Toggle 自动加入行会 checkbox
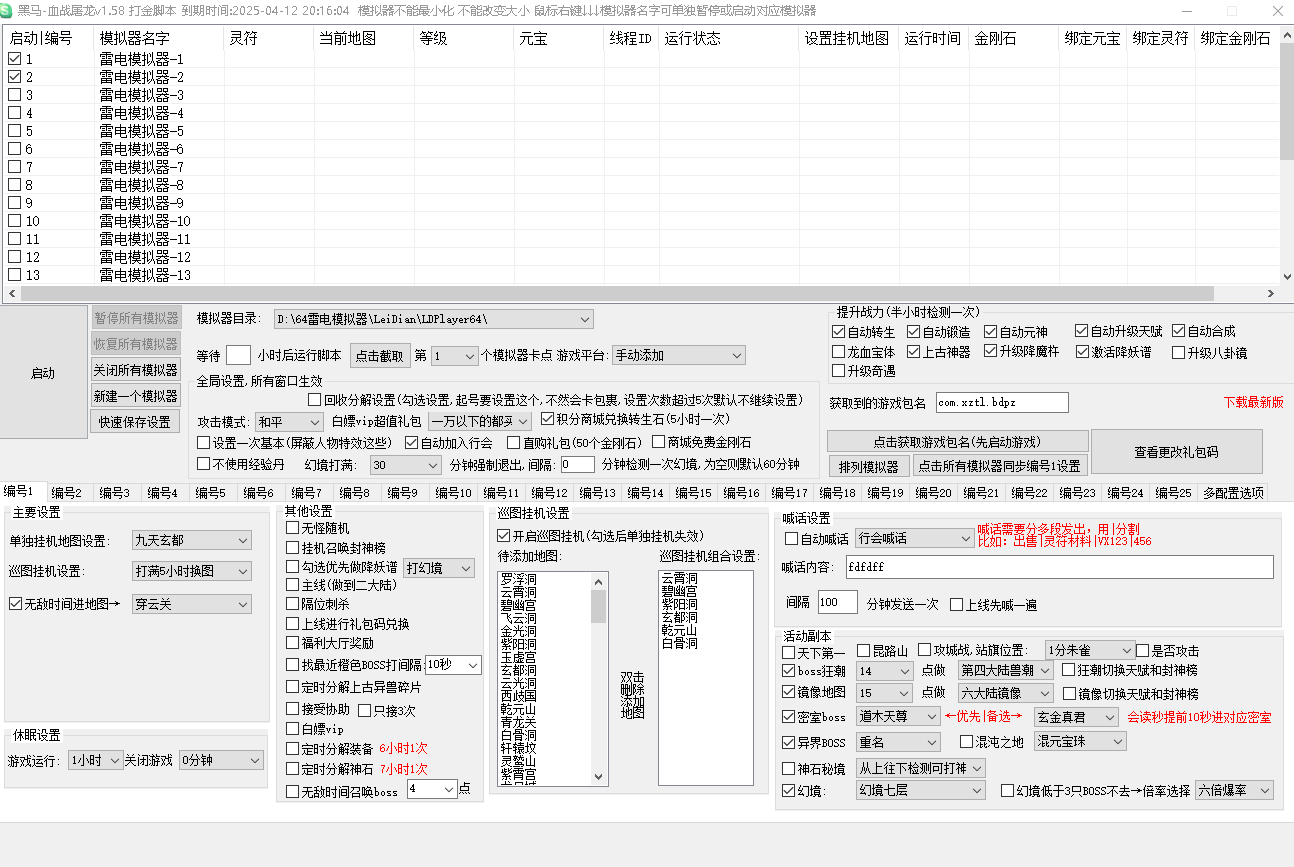The height and width of the screenshot is (867, 1294). (x=411, y=442)
